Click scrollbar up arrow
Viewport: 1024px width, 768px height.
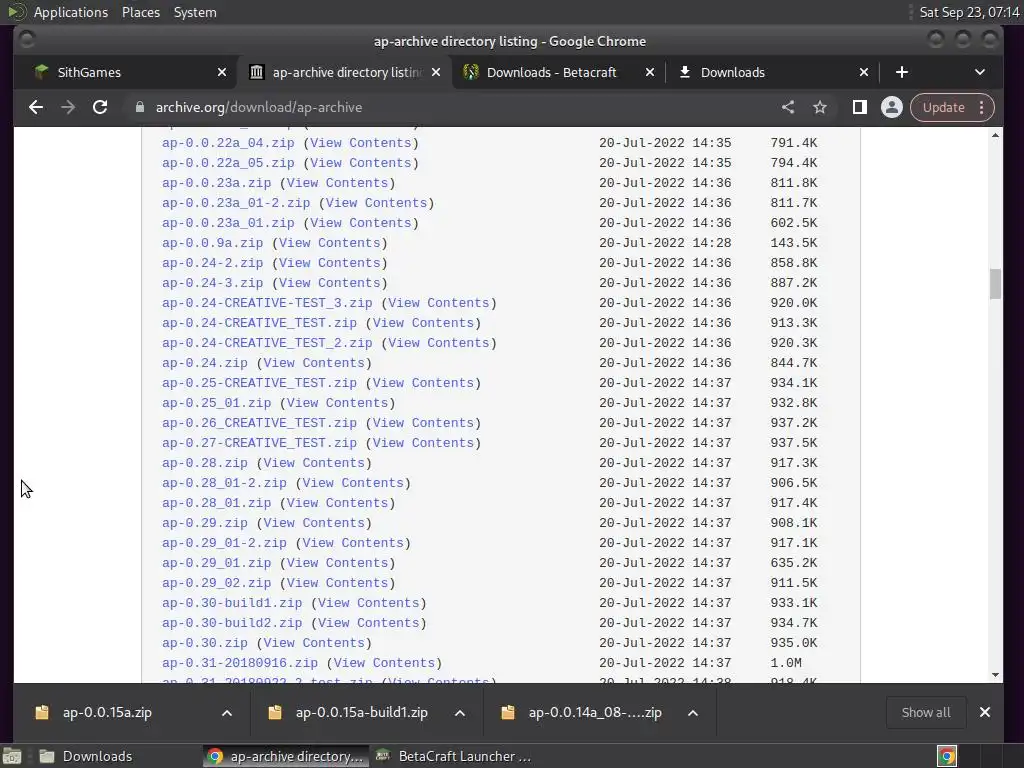point(995,135)
